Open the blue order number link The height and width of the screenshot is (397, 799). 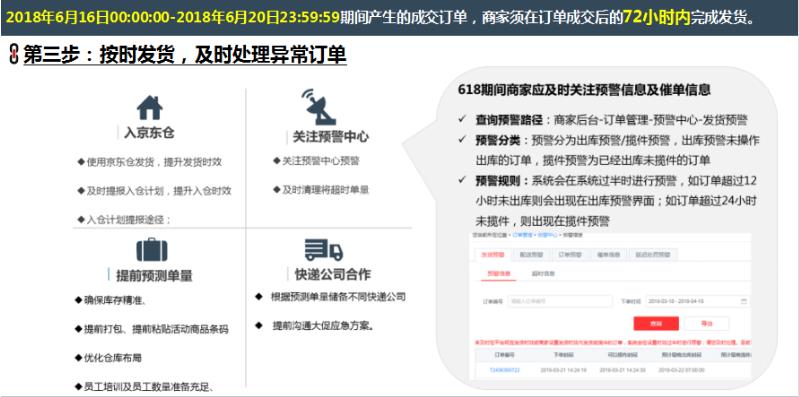pos(504,369)
